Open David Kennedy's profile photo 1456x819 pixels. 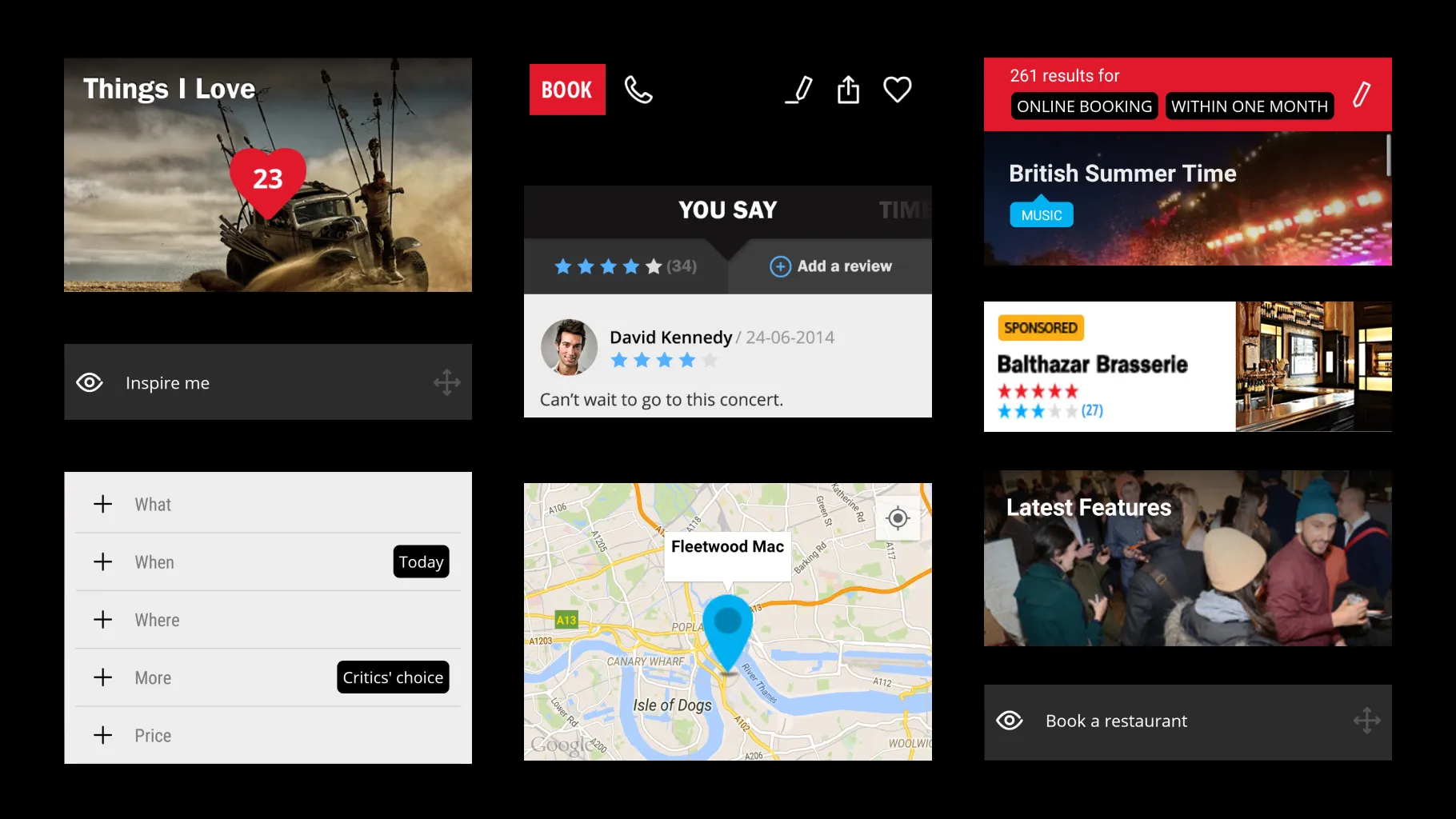(569, 347)
